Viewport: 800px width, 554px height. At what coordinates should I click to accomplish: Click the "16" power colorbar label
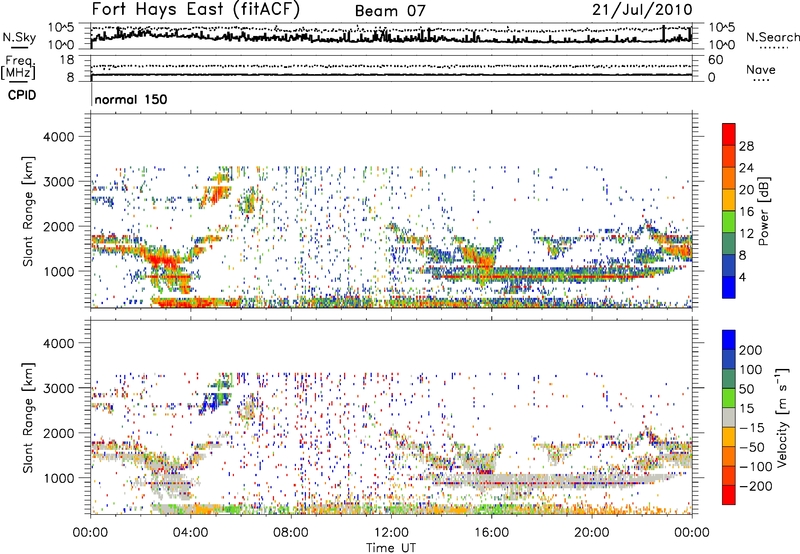[746, 212]
